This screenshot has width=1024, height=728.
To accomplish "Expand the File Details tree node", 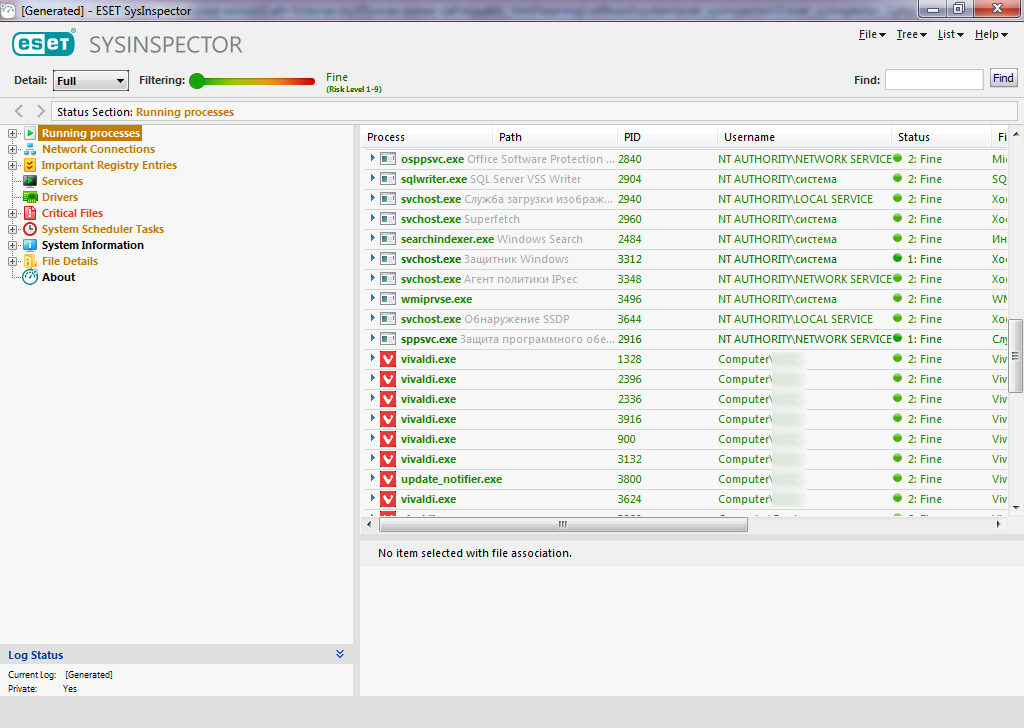I will 12,261.
